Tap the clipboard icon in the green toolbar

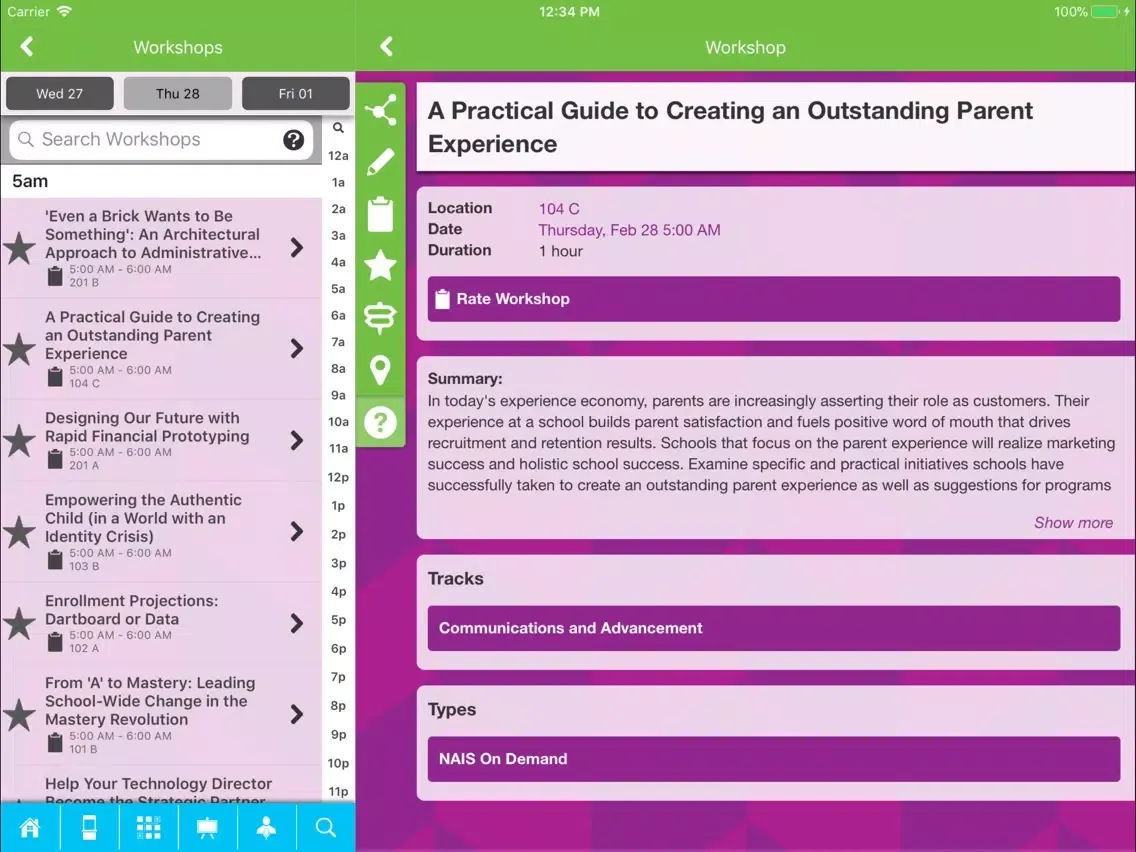click(x=380, y=214)
